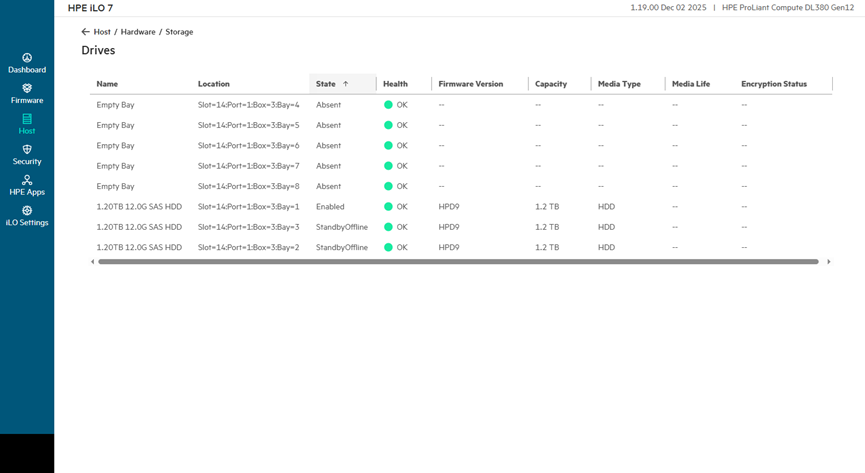This screenshot has width=865, height=473.
Task: Click green health status of Enabled drive
Action: (388, 207)
